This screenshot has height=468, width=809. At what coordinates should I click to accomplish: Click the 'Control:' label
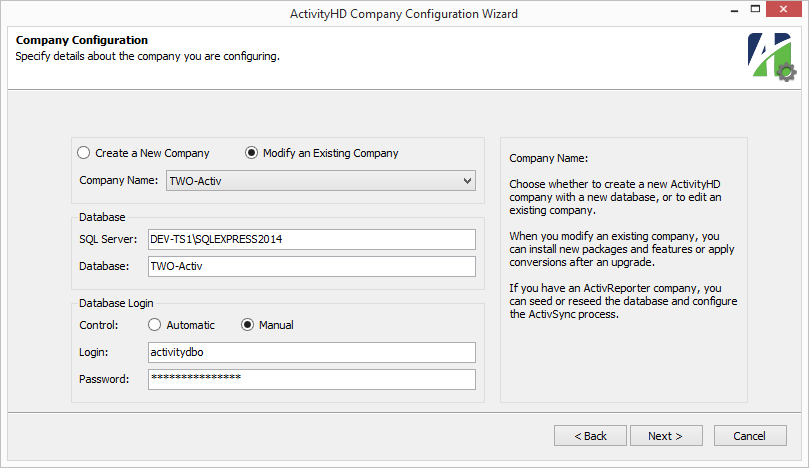[99, 325]
